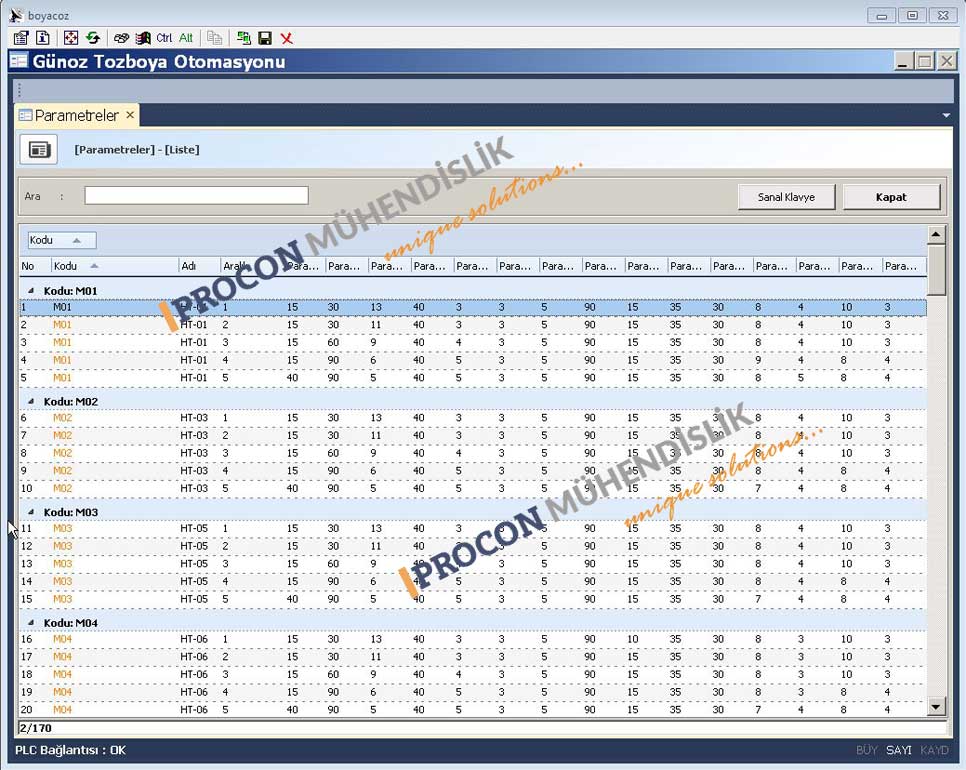Click the SAYI status bar indicator
This screenshot has height=770, width=966.
click(899, 750)
